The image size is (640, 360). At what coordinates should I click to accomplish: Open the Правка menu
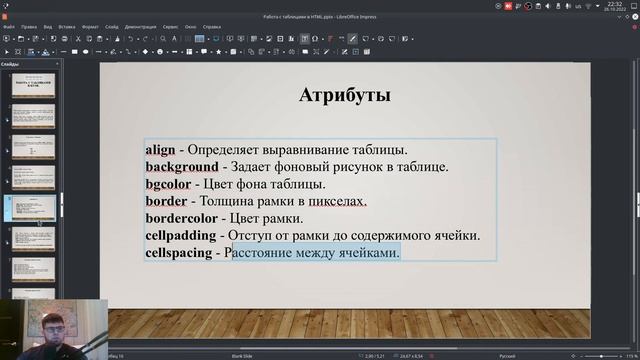[x=29, y=27]
